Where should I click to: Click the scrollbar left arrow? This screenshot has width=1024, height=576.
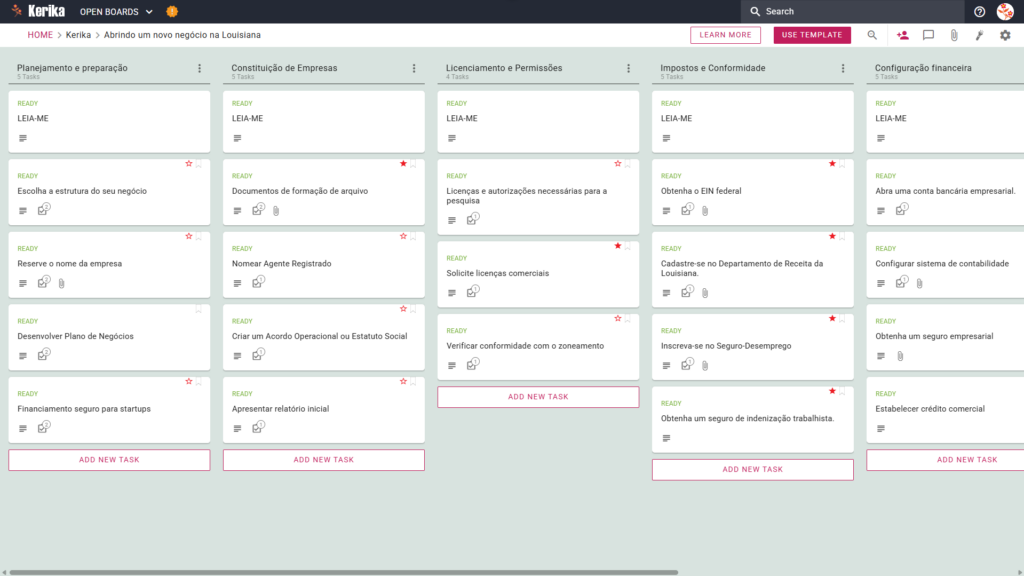4,573
